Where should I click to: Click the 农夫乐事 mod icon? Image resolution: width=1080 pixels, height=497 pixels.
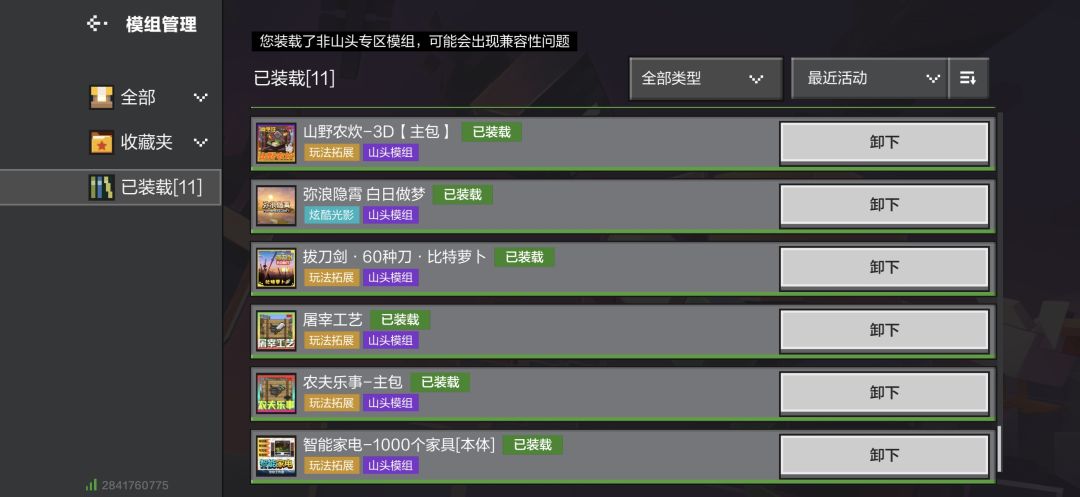tap(276, 393)
